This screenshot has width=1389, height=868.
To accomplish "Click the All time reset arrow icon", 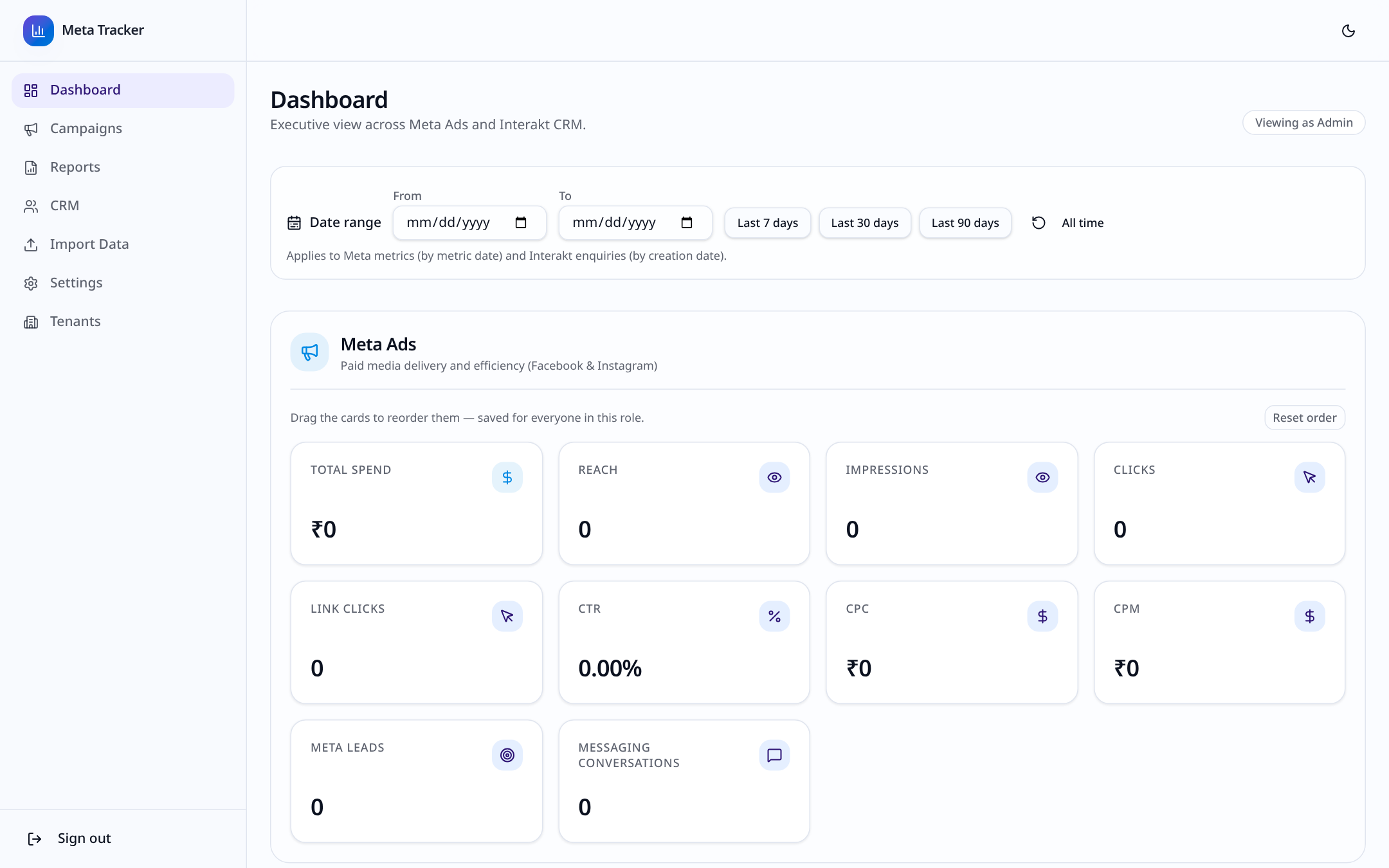I will (1039, 223).
